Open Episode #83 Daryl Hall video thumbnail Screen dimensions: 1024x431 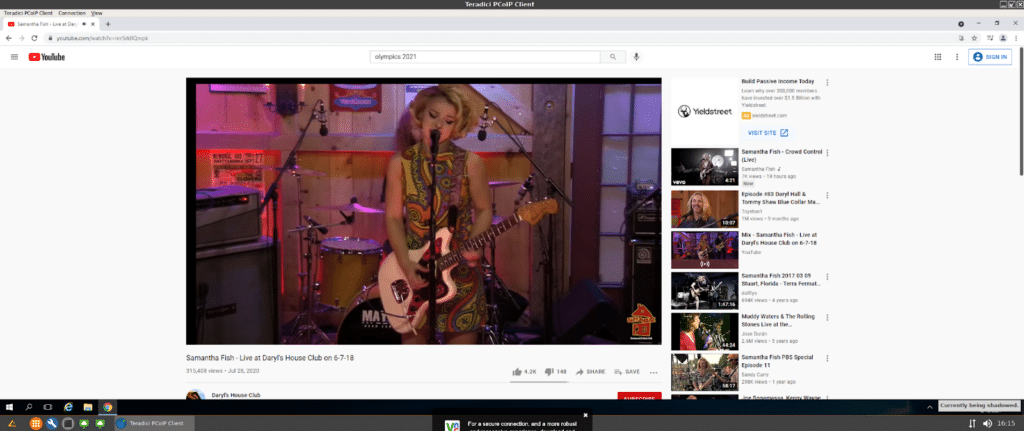[705, 209]
